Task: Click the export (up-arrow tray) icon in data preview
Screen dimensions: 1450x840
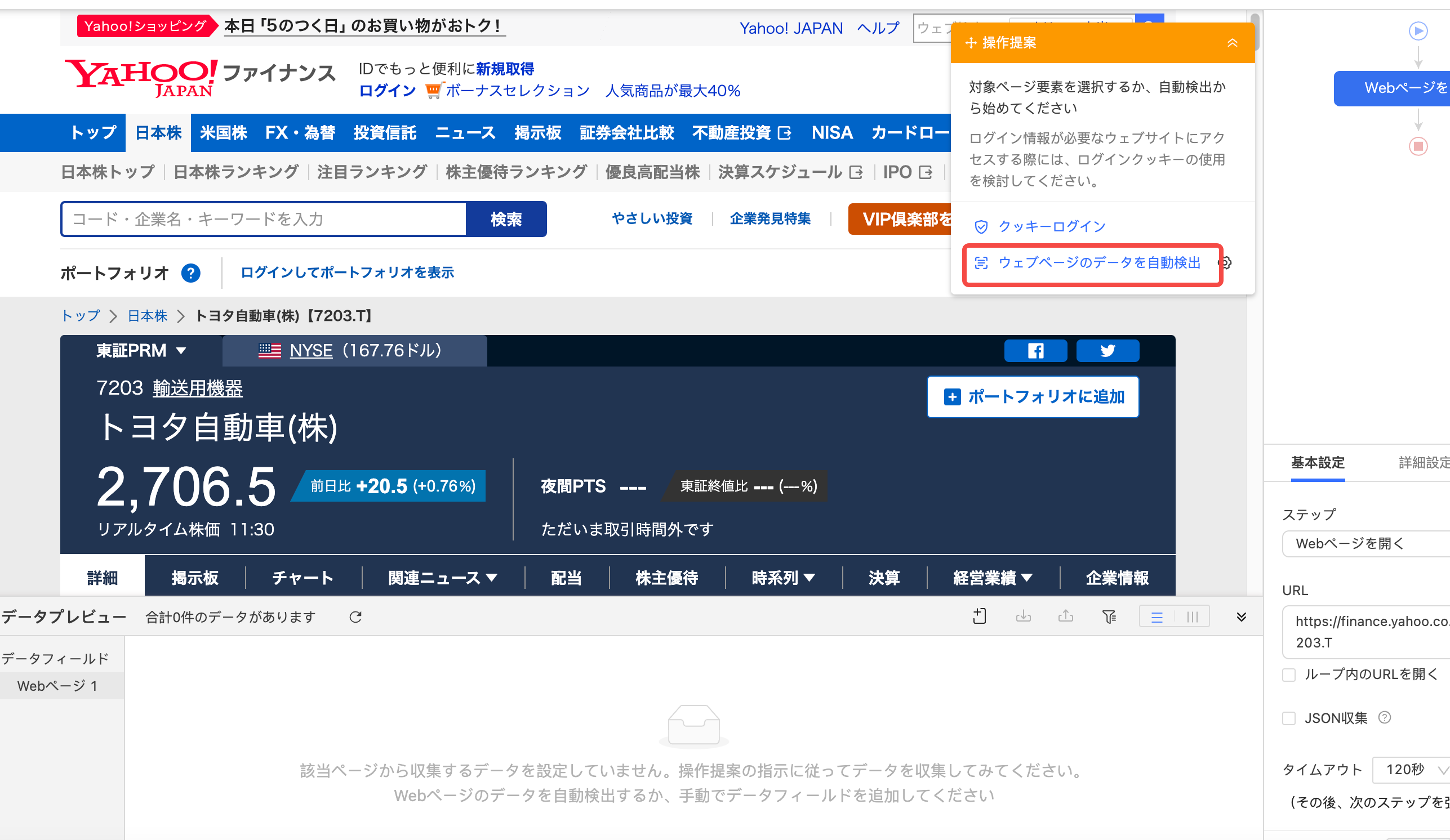Action: point(1066,616)
